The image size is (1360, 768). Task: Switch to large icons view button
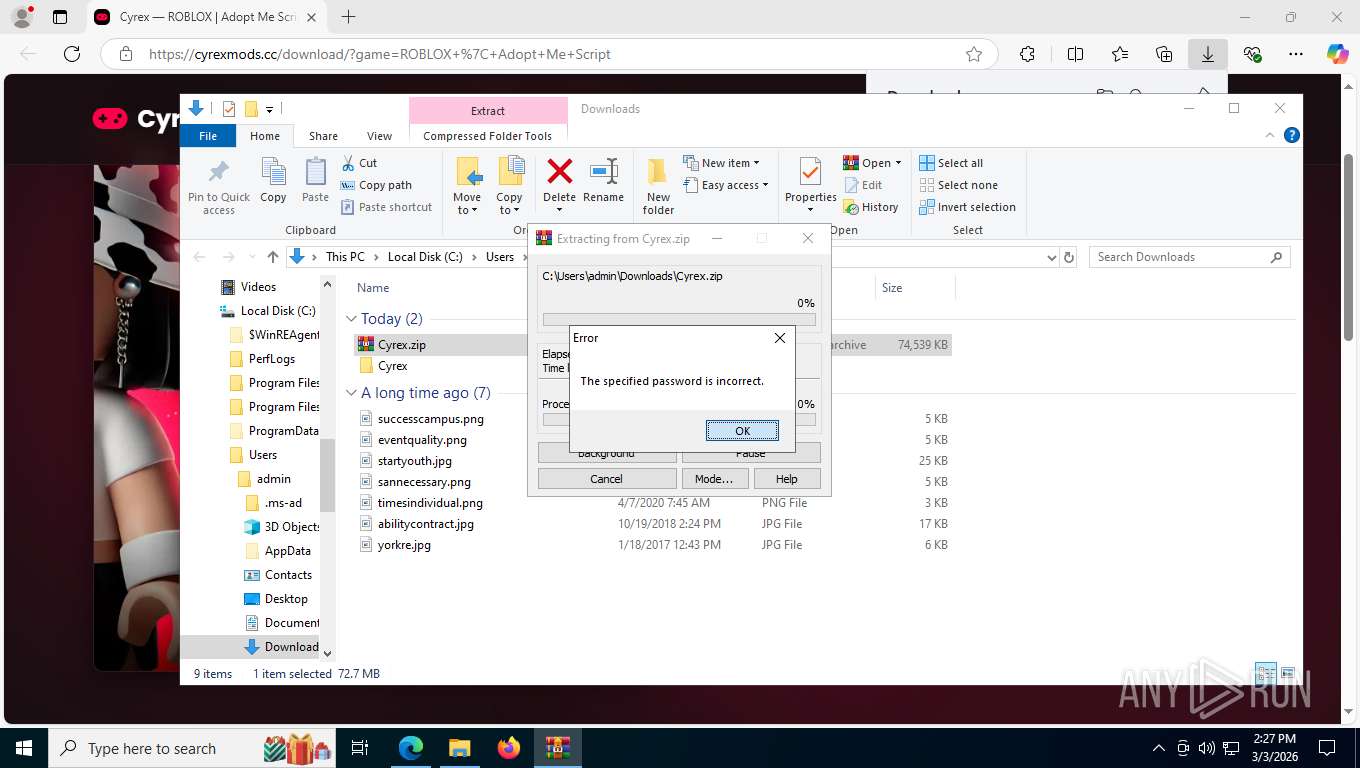click(1288, 674)
